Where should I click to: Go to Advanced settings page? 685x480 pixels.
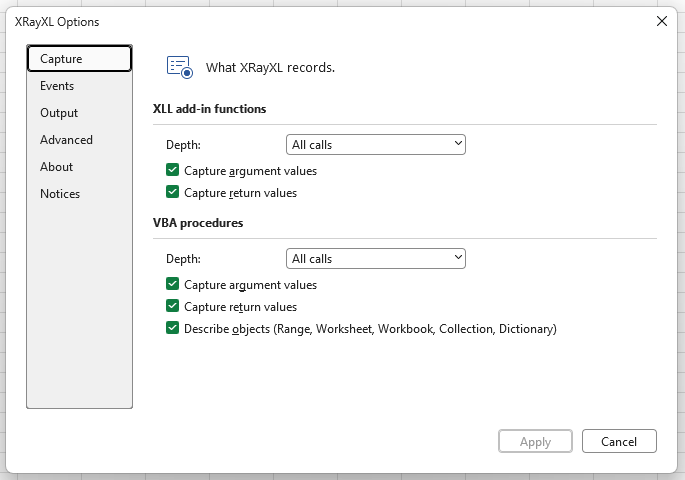[x=79, y=140]
